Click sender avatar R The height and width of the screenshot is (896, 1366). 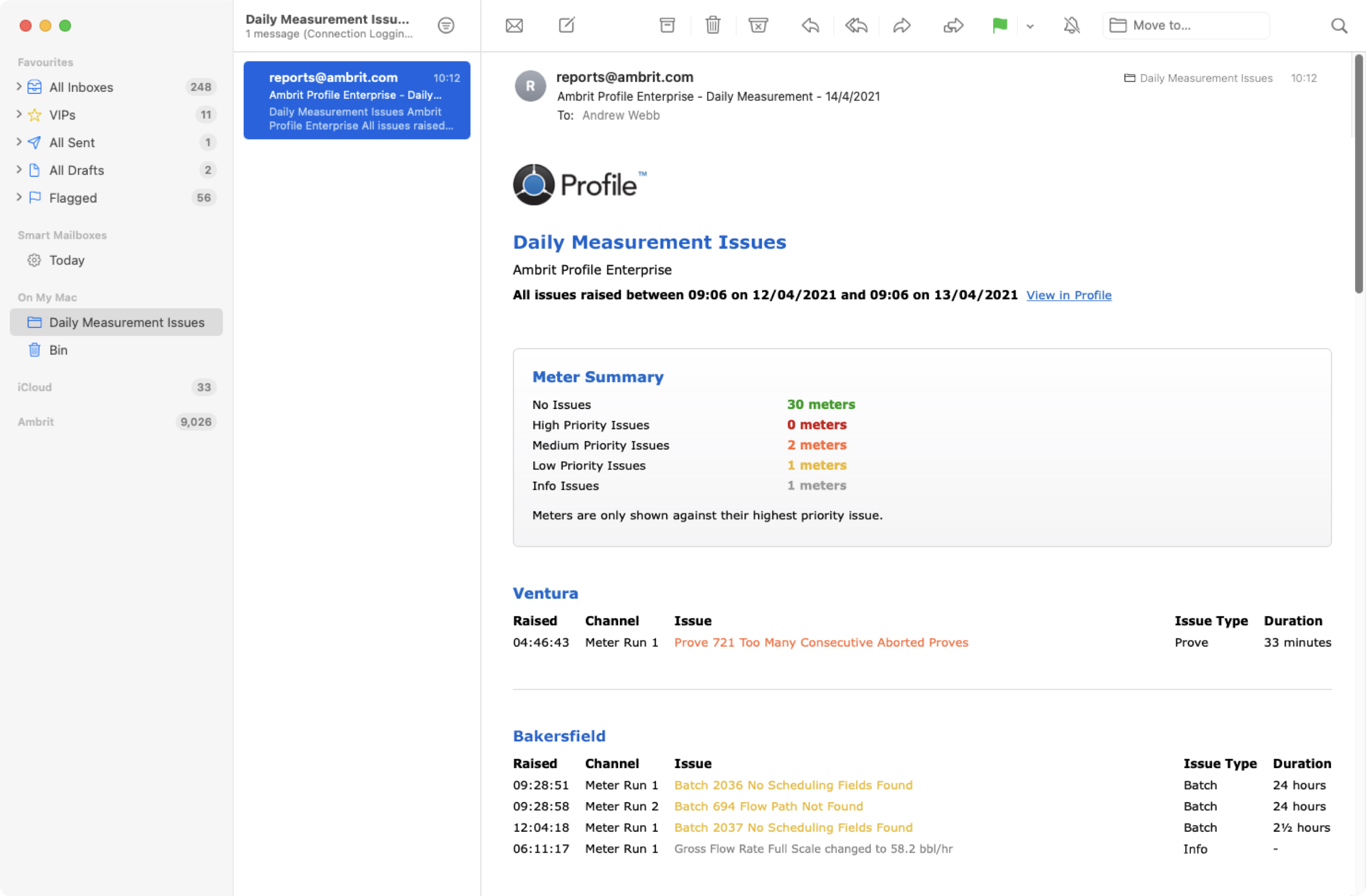click(x=530, y=86)
